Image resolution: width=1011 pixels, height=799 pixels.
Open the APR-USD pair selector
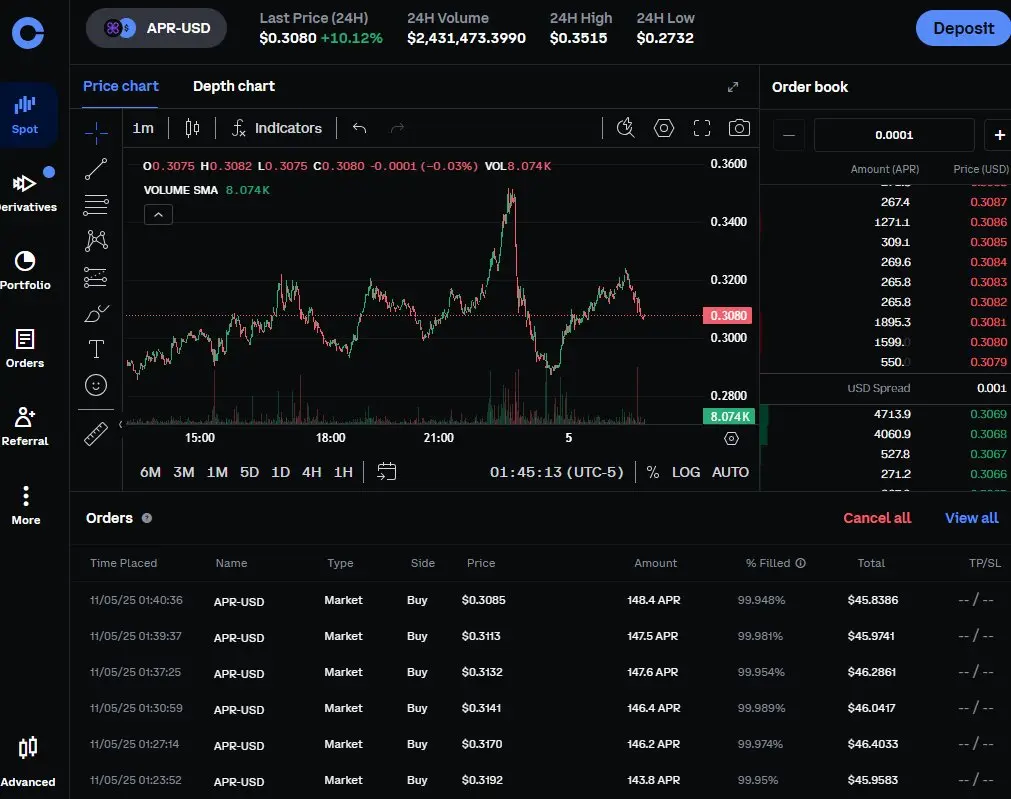156,28
